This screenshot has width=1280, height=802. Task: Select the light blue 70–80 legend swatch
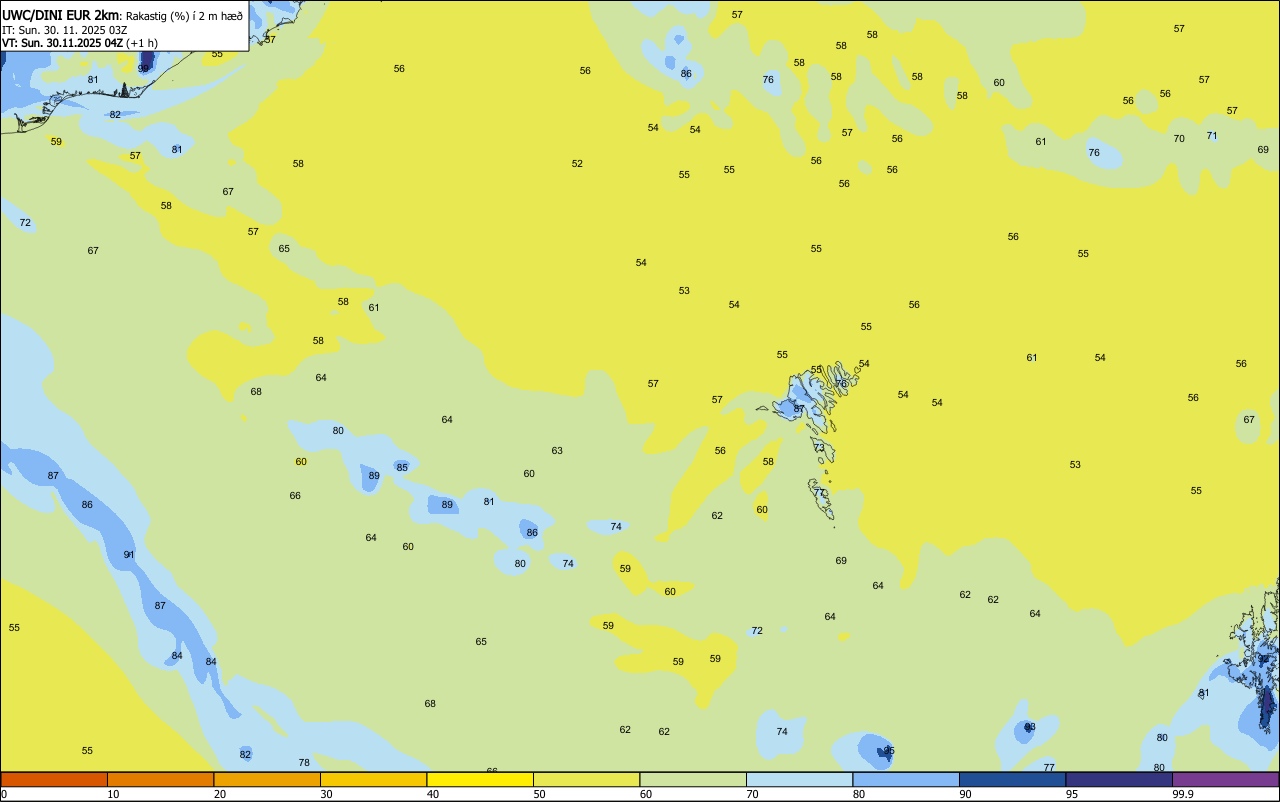pyautogui.click(x=799, y=779)
